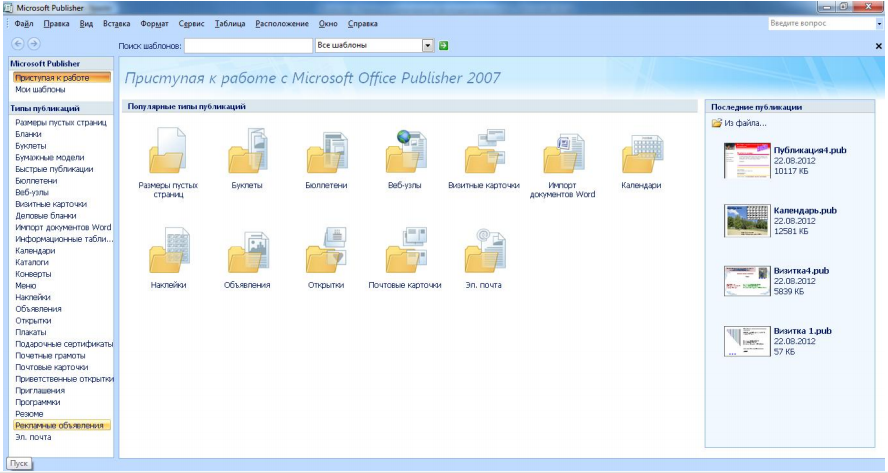Select Импорт документов Word in sidebar list
888x473 pixels.
point(63,227)
